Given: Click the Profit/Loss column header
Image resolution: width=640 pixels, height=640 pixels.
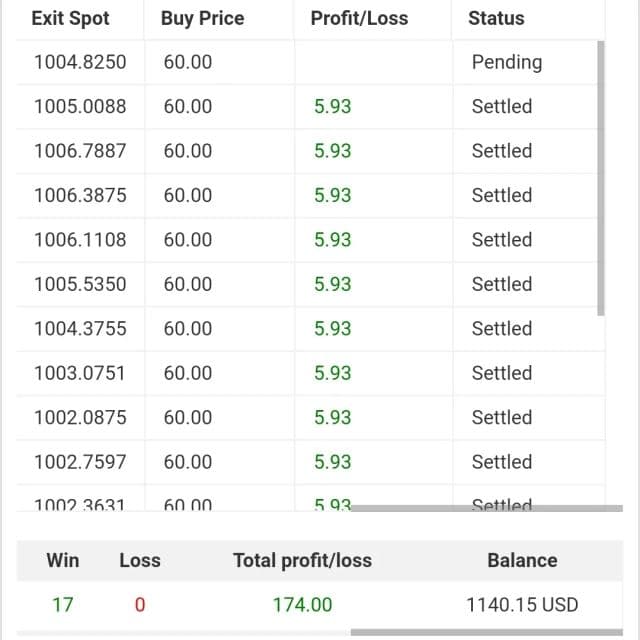Looking at the screenshot, I should tap(359, 18).
